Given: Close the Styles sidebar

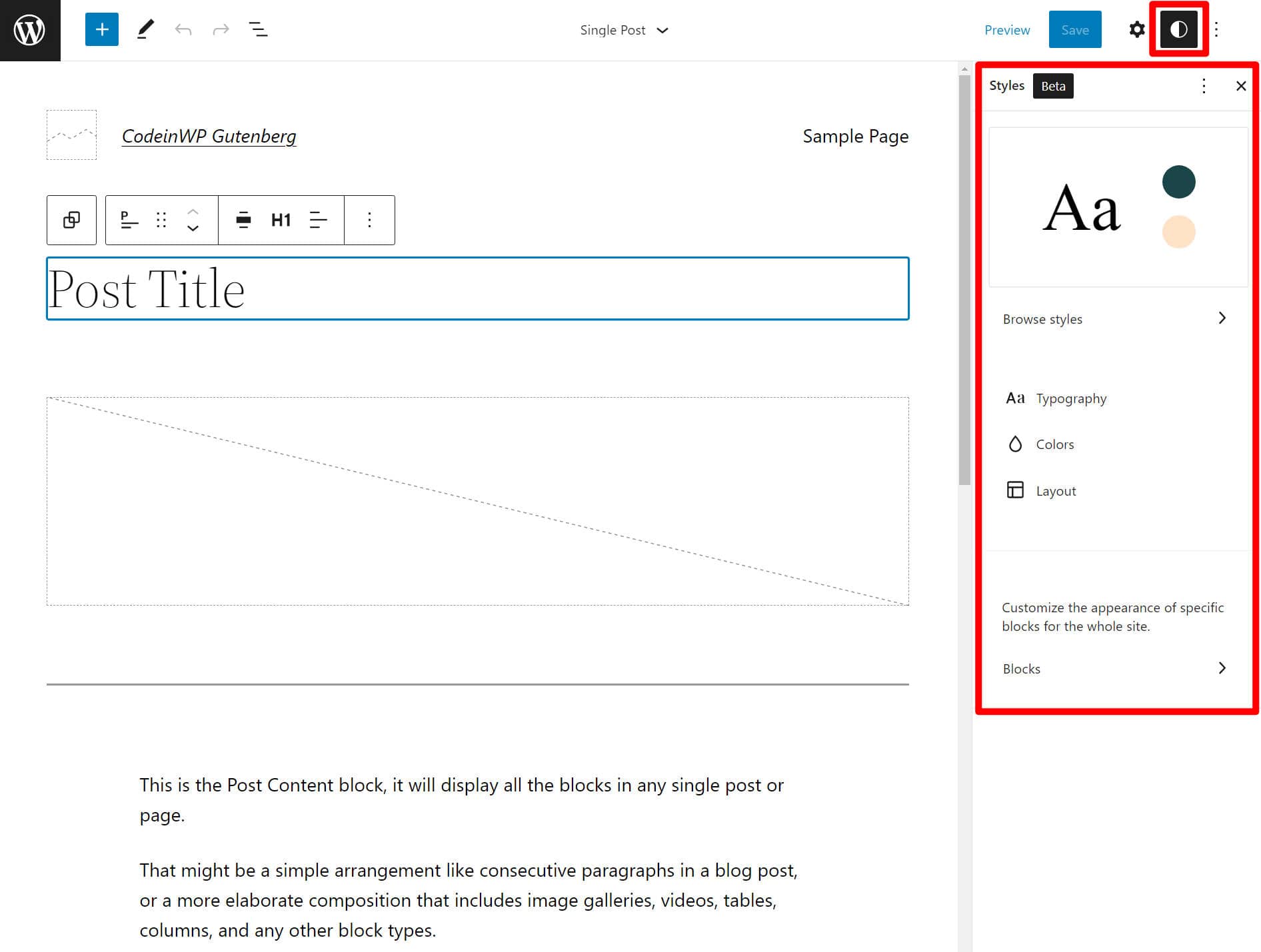Looking at the screenshot, I should [1241, 86].
